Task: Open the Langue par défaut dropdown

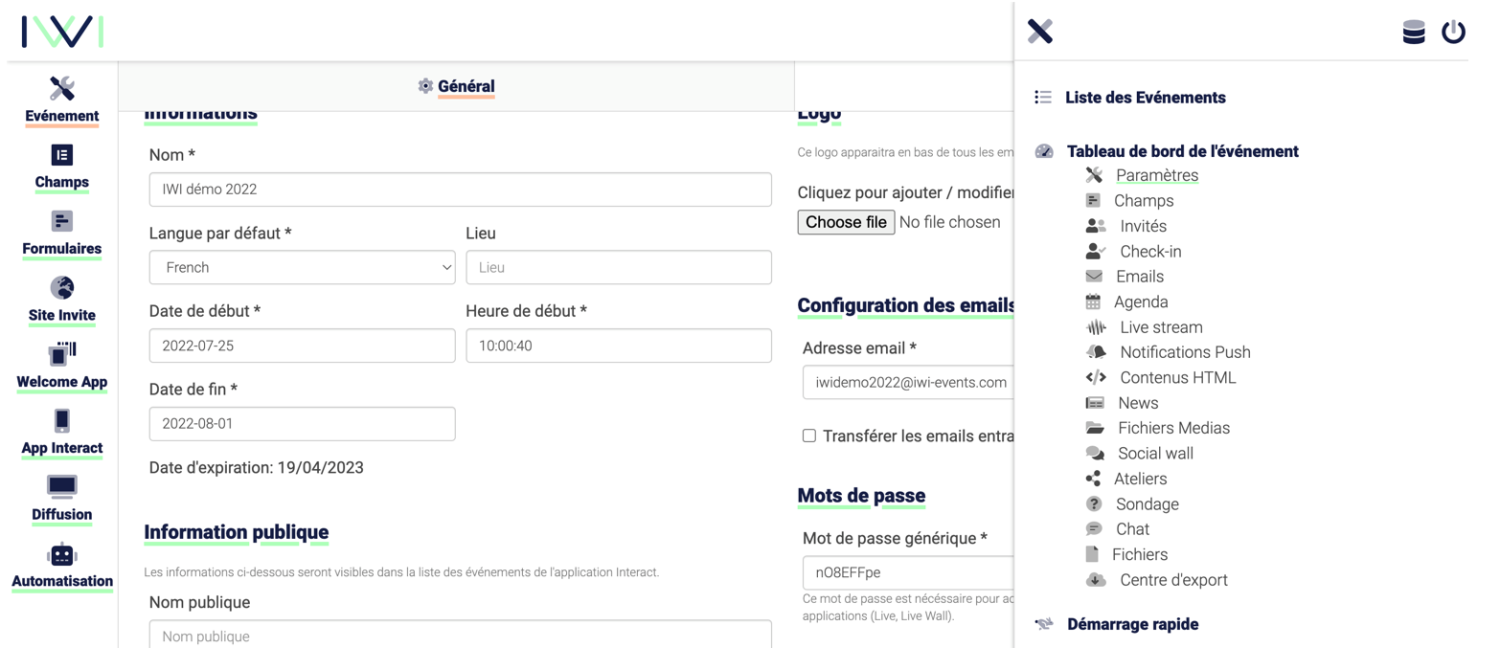Action: point(302,267)
